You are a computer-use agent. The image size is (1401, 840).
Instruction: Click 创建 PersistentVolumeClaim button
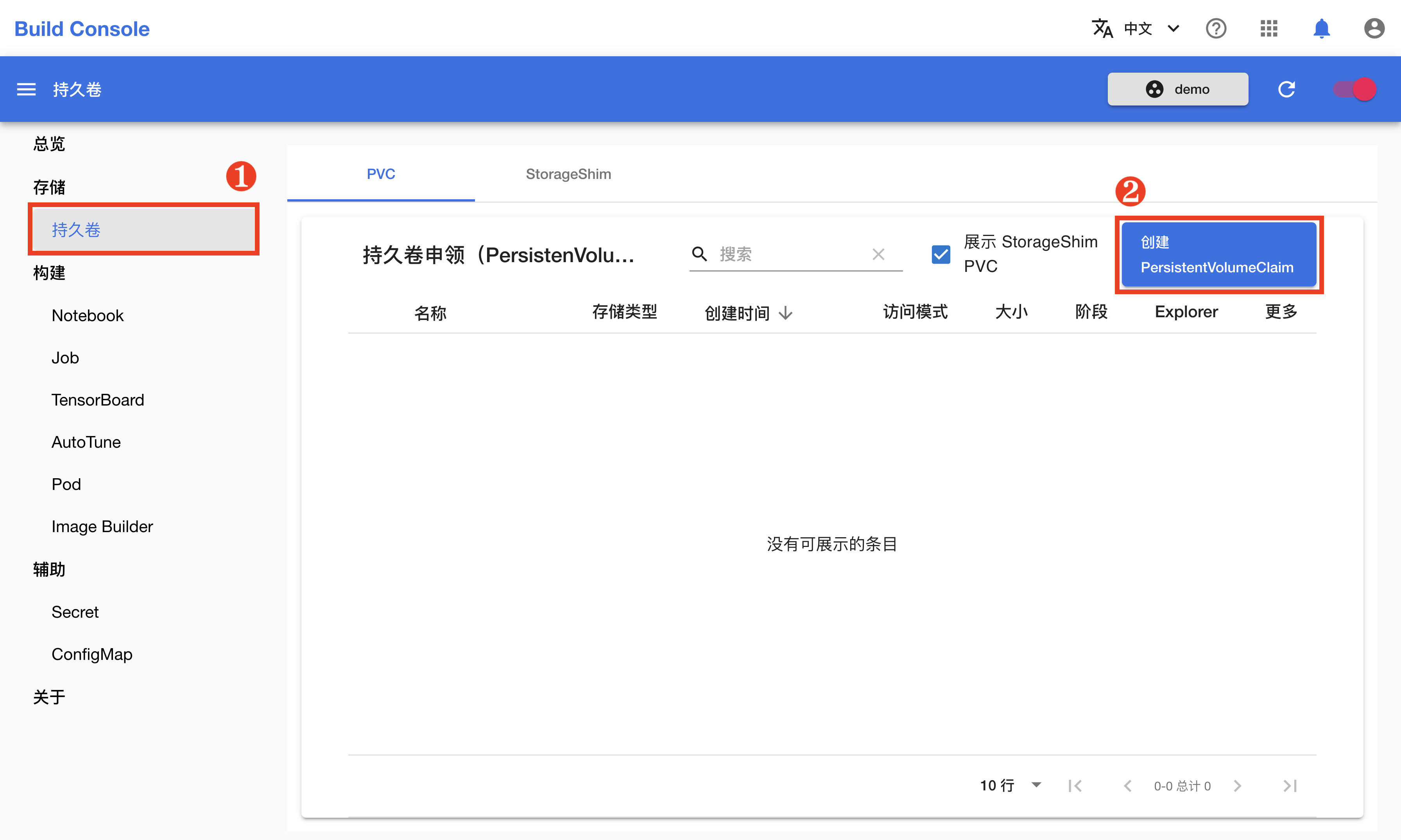[1219, 254]
